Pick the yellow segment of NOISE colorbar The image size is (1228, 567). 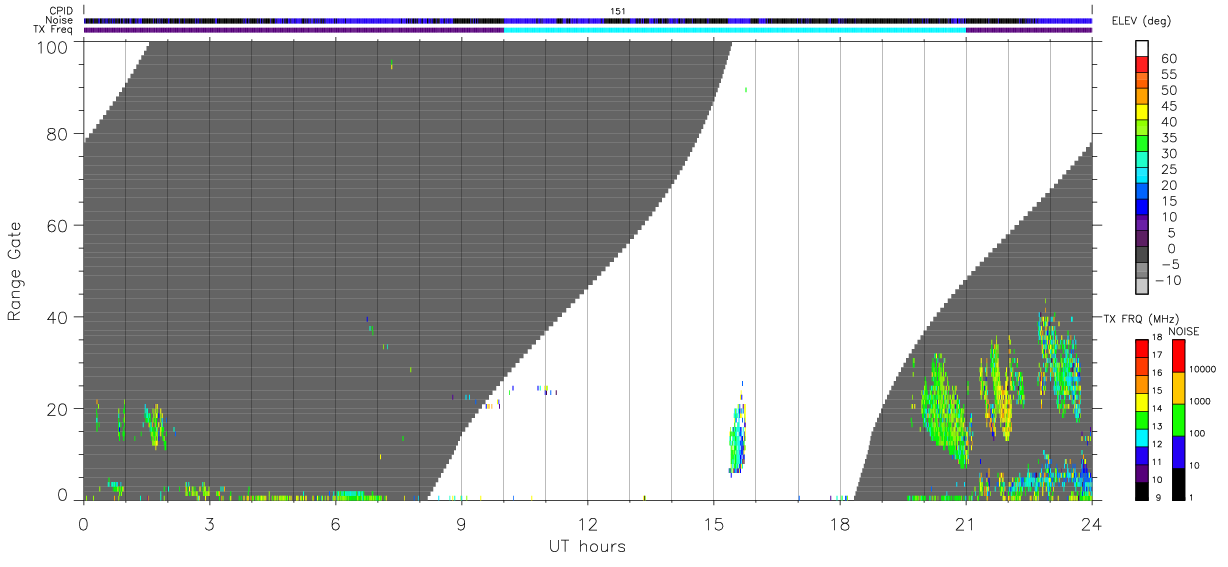1178,387
